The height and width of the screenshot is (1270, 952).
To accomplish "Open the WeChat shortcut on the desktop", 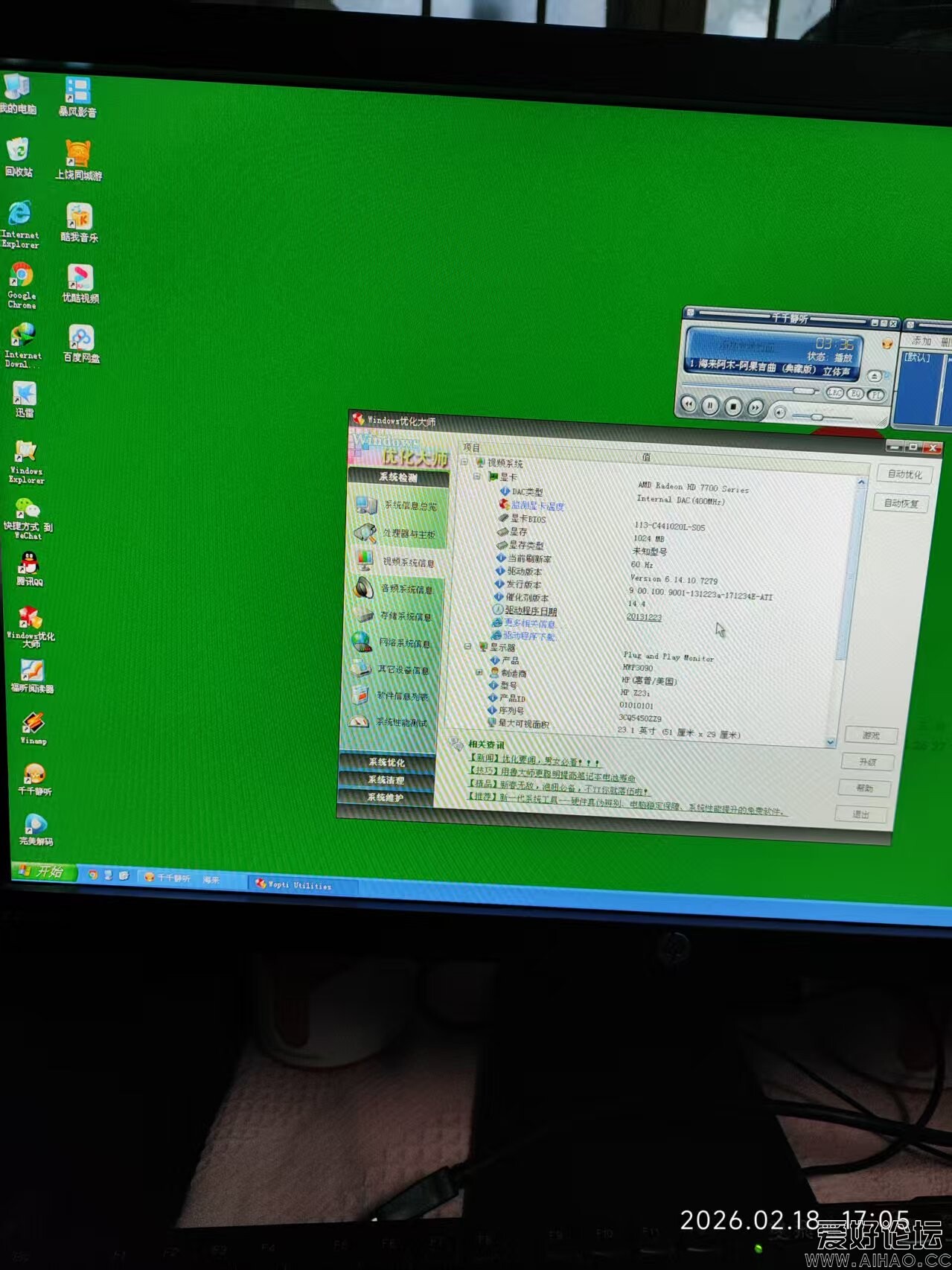I will [28, 518].
